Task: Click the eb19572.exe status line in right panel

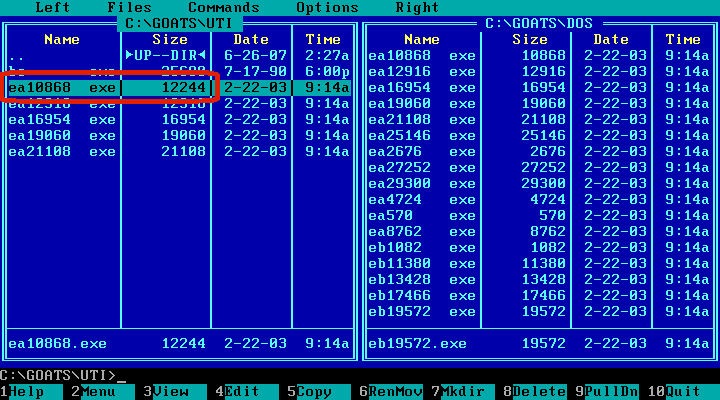Action: [539, 344]
